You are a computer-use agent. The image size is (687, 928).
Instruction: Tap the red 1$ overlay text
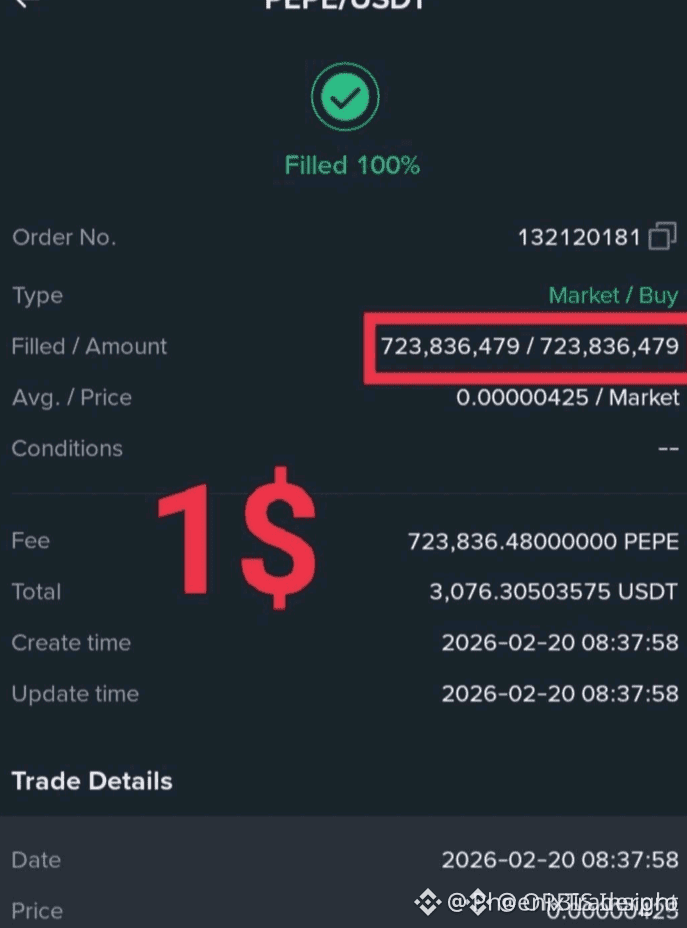point(237,538)
